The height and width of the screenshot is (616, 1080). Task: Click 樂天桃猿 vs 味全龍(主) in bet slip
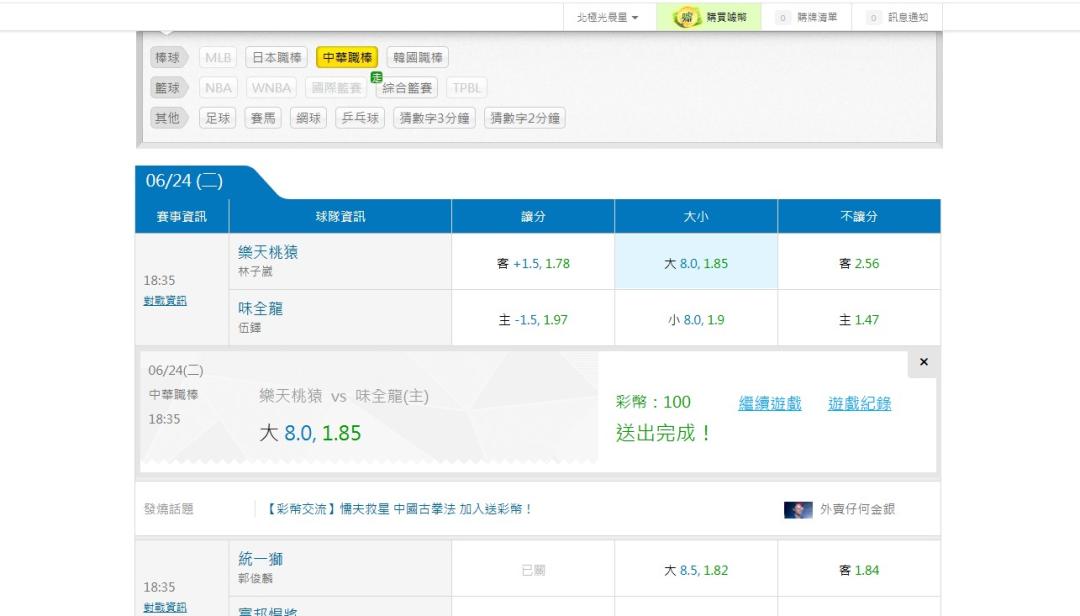coord(344,396)
